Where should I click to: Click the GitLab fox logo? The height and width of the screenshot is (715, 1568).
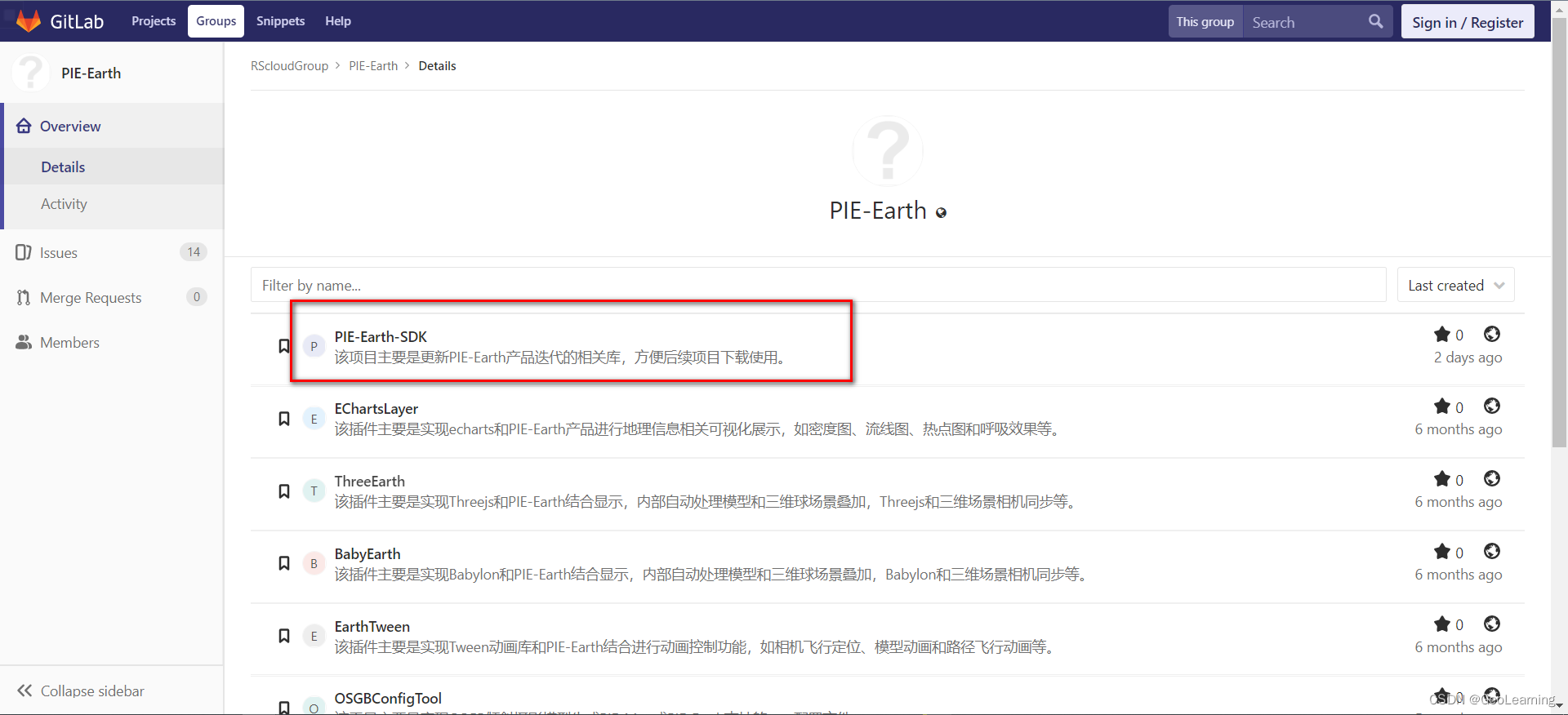tap(29, 21)
